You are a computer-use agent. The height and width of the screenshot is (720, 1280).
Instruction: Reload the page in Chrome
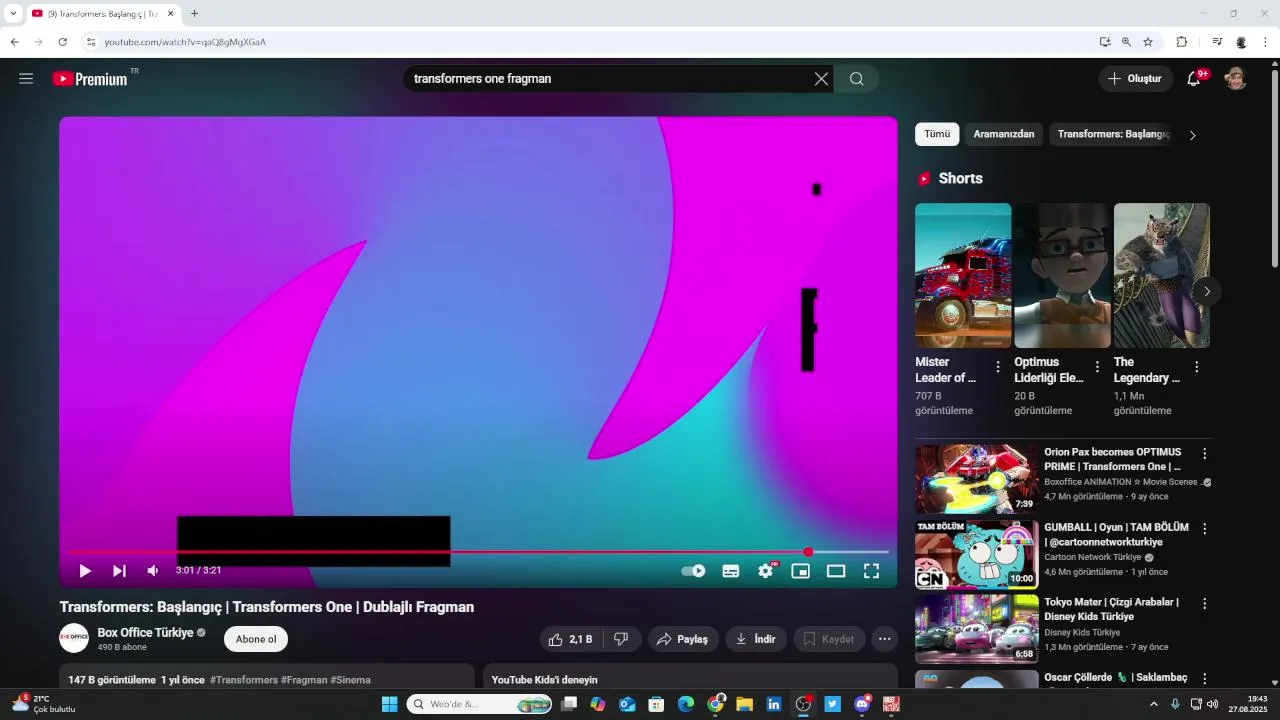pos(62,42)
